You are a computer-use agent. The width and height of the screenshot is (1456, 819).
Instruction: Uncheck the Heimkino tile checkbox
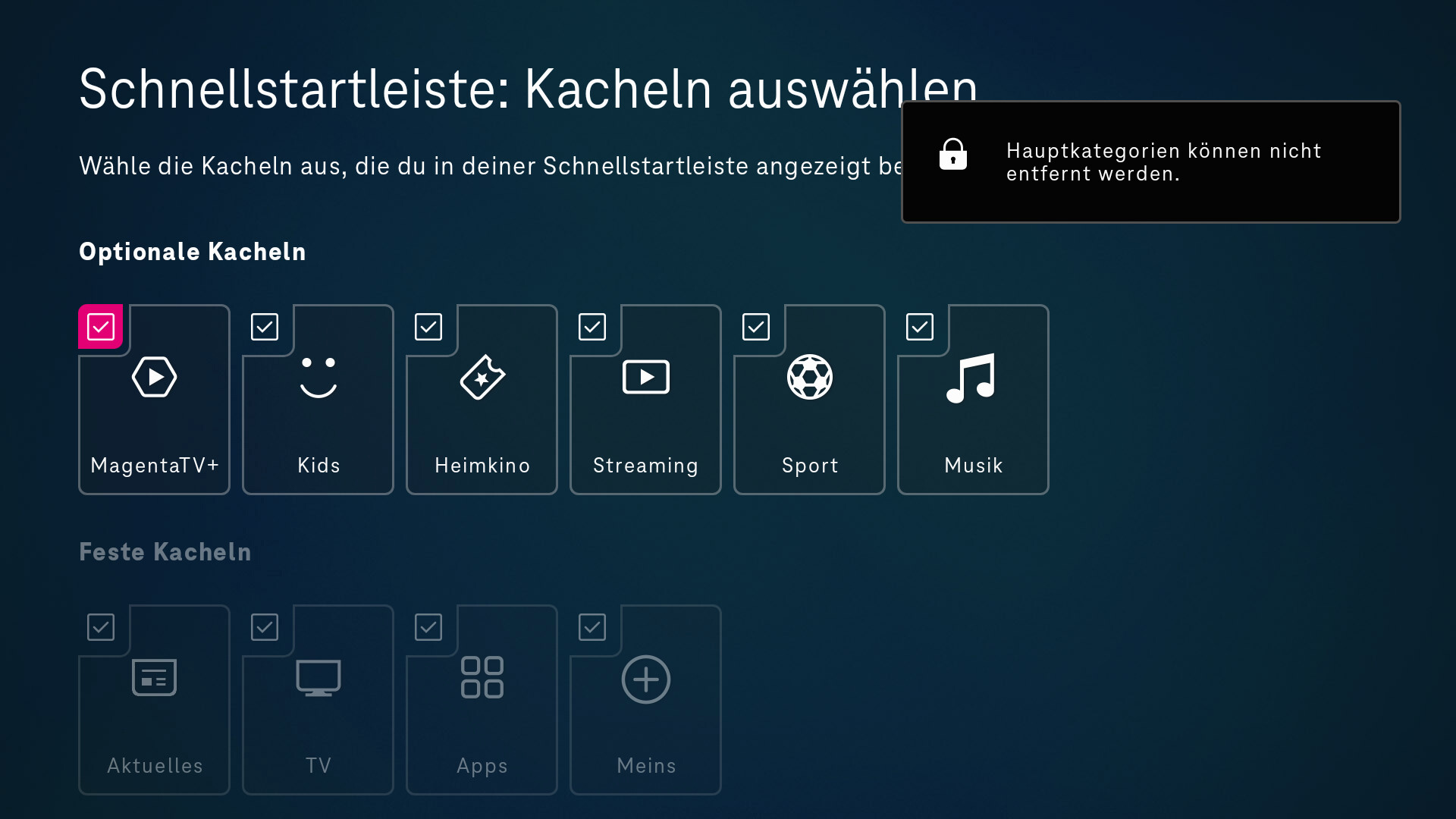point(428,327)
